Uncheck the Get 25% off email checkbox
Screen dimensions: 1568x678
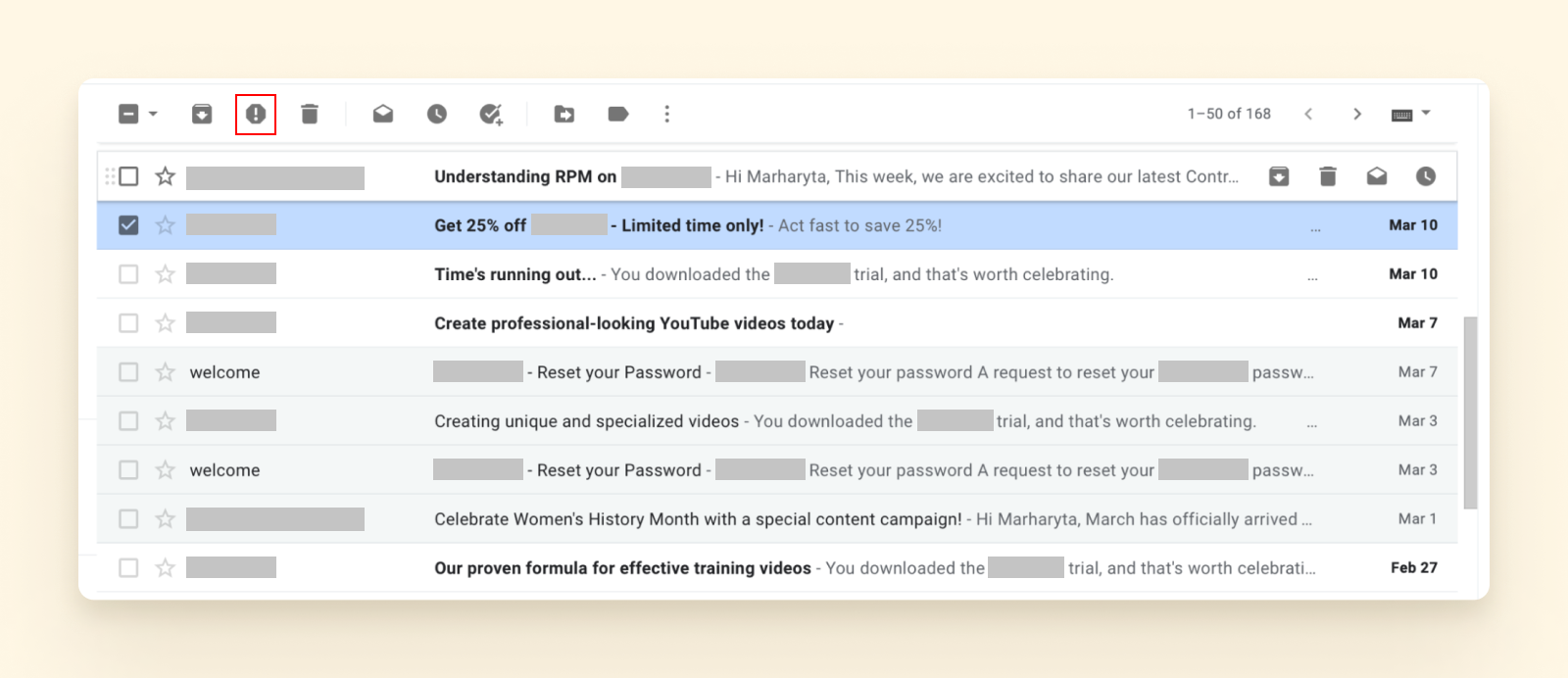[x=128, y=225]
